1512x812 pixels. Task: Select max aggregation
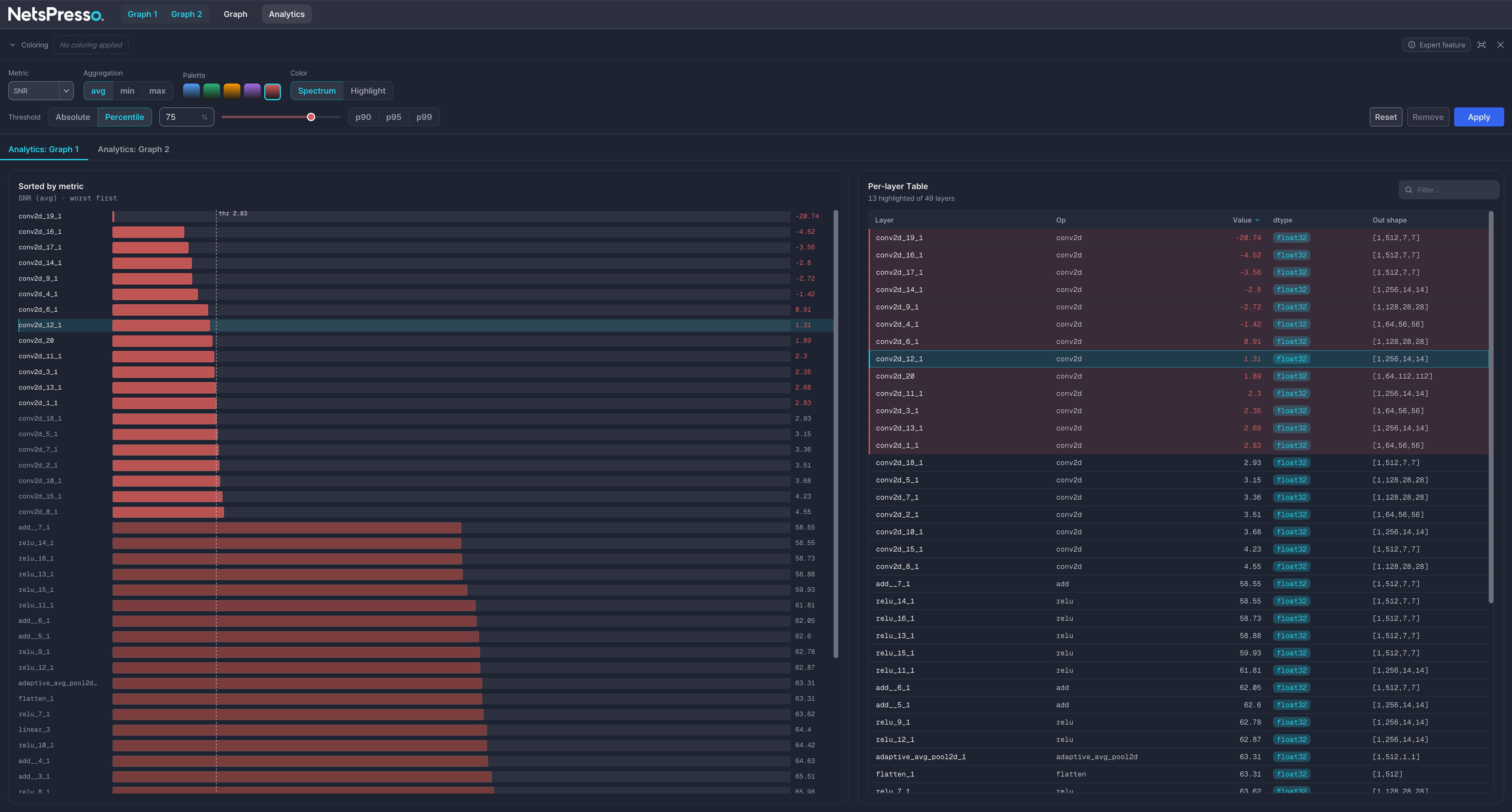pyautogui.click(x=157, y=91)
